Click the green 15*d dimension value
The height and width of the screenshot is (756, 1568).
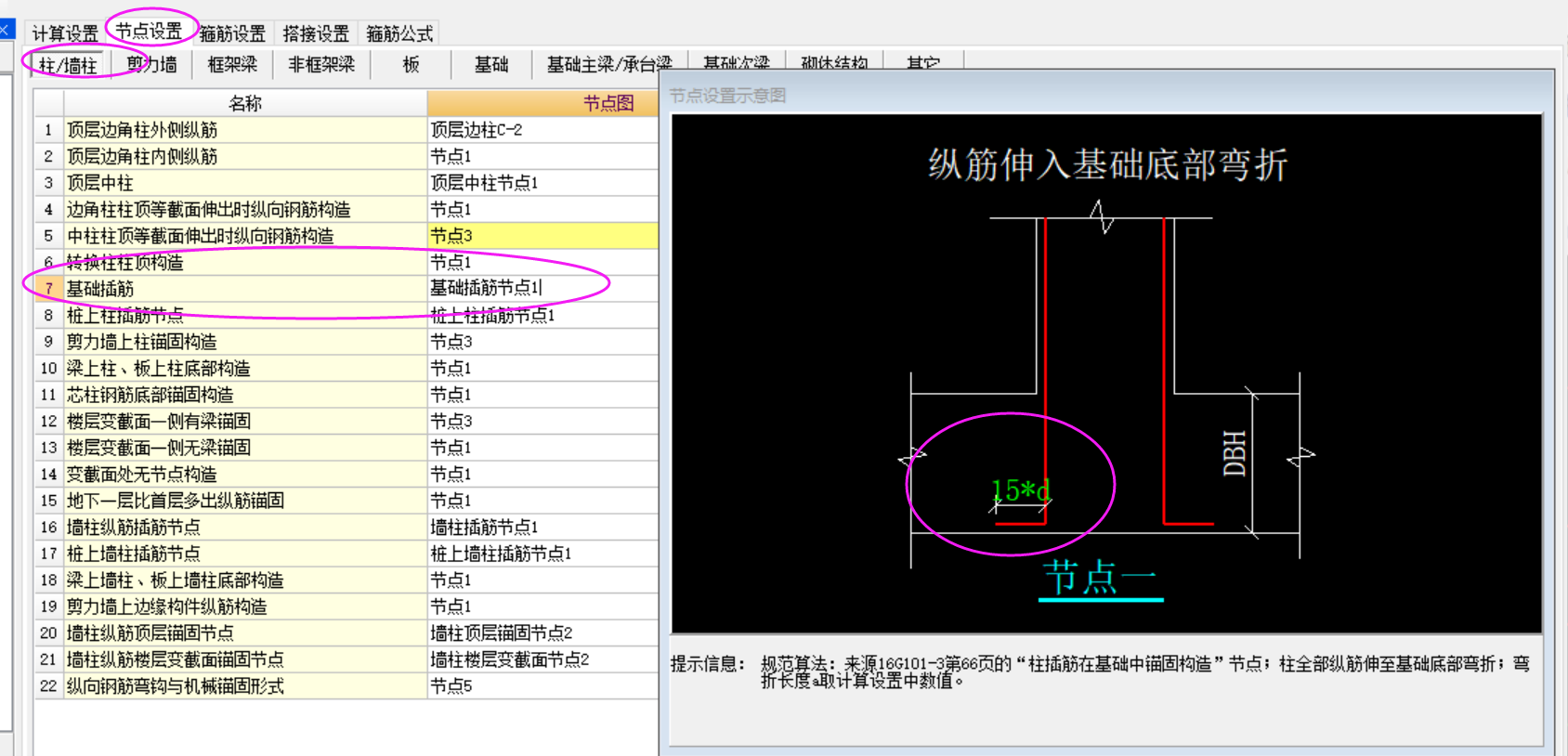(1021, 489)
